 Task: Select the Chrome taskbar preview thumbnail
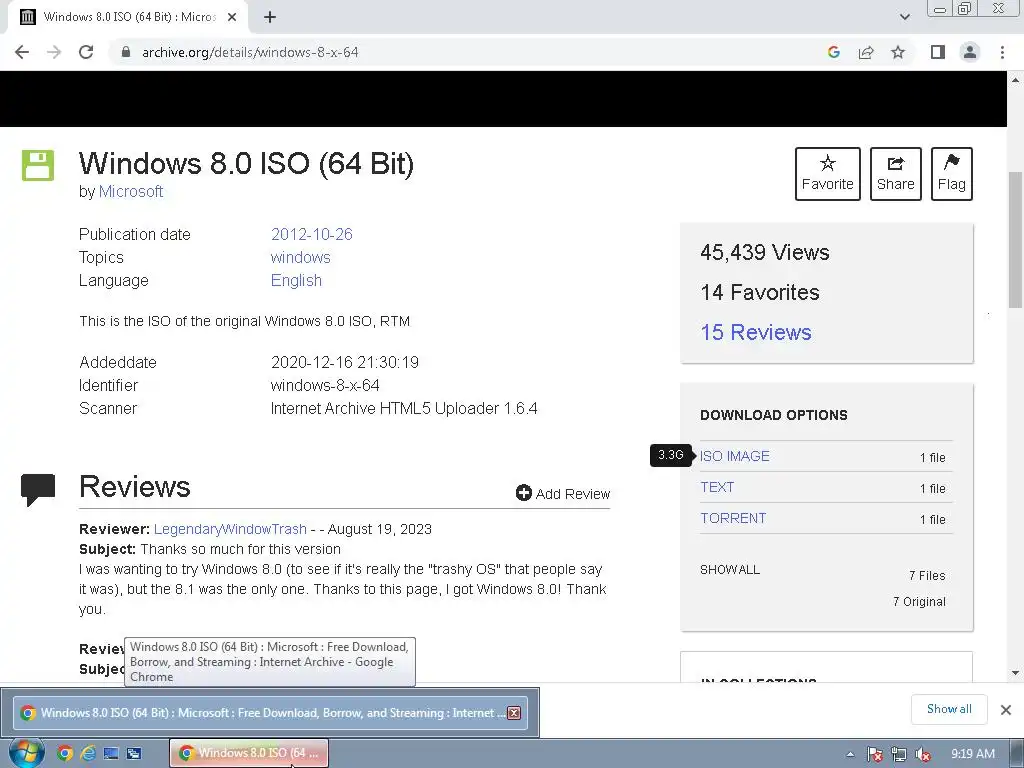pyautogui.click(x=270, y=712)
